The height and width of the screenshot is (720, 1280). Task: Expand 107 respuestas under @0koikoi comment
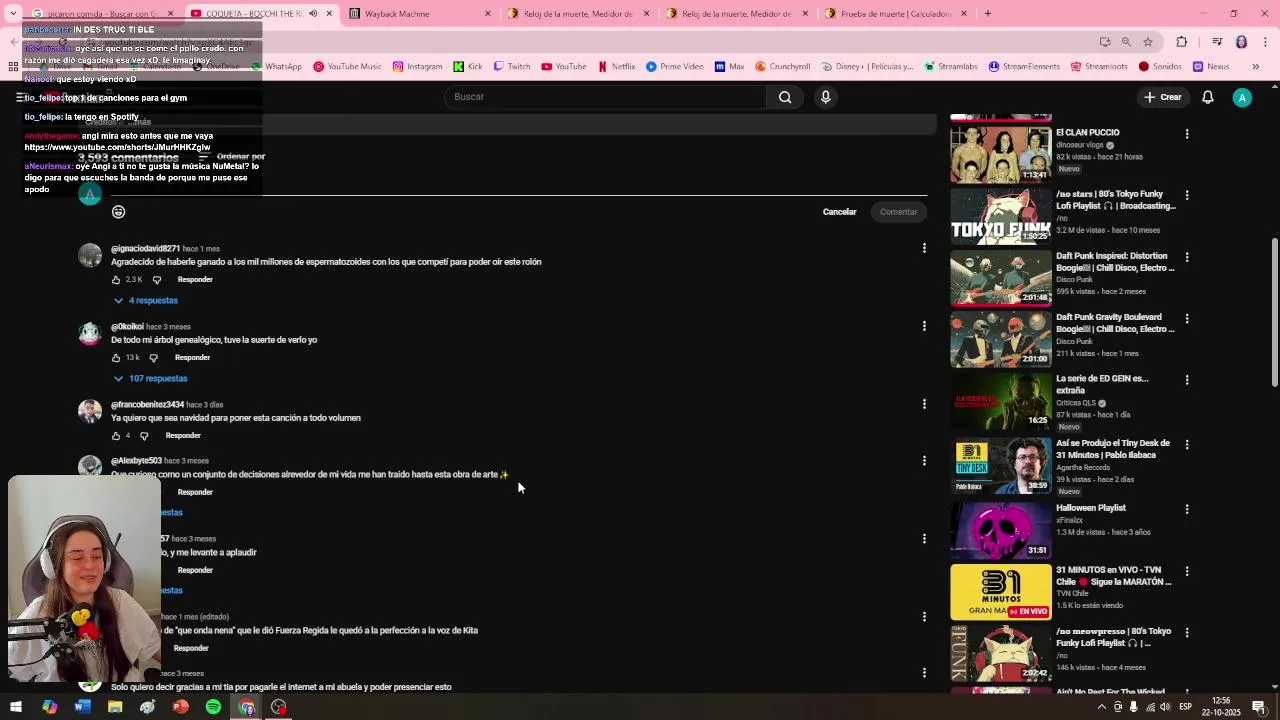pyautogui.click(x=151, y=379)
